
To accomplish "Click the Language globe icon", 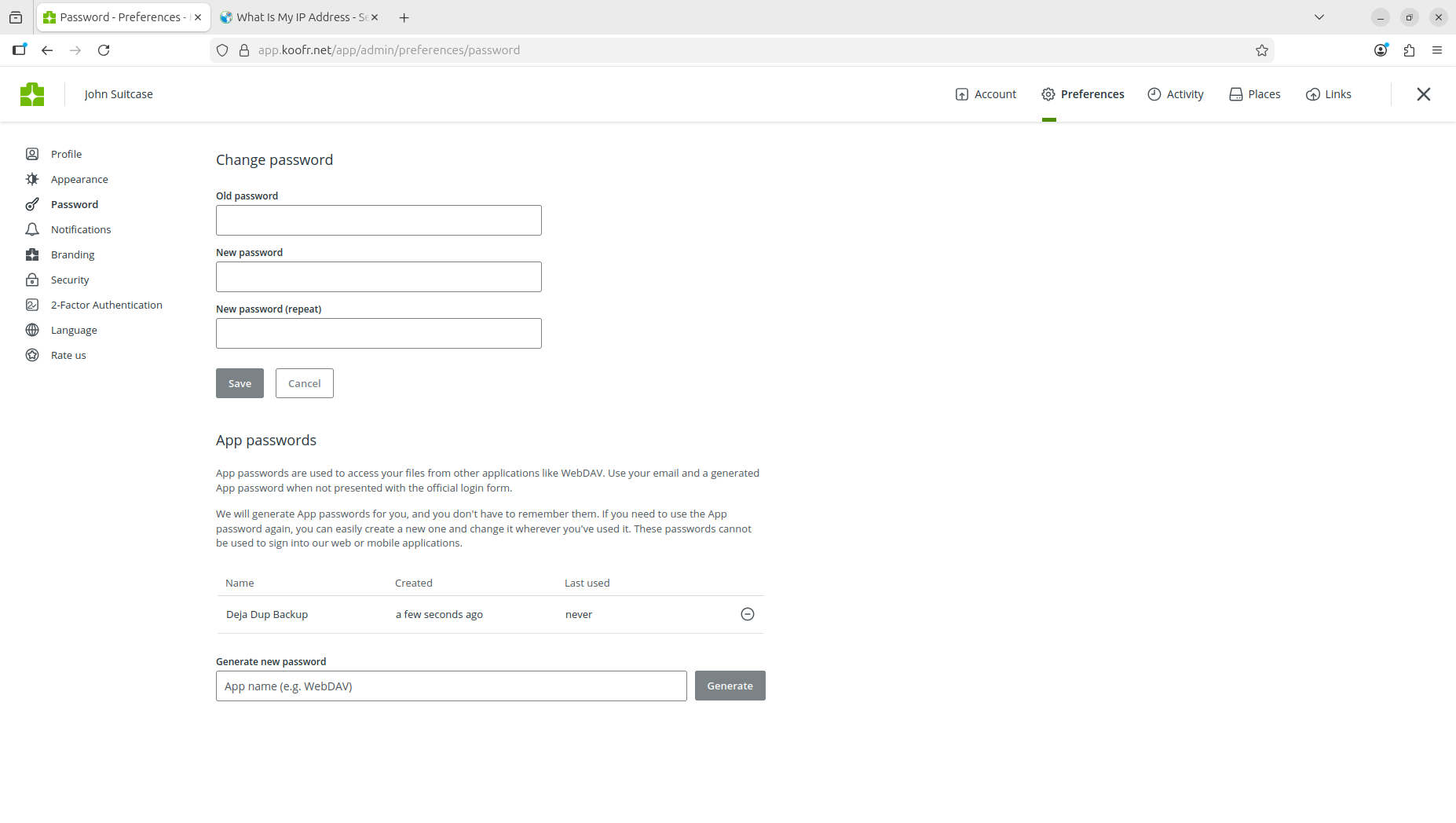I will point(31,330).
